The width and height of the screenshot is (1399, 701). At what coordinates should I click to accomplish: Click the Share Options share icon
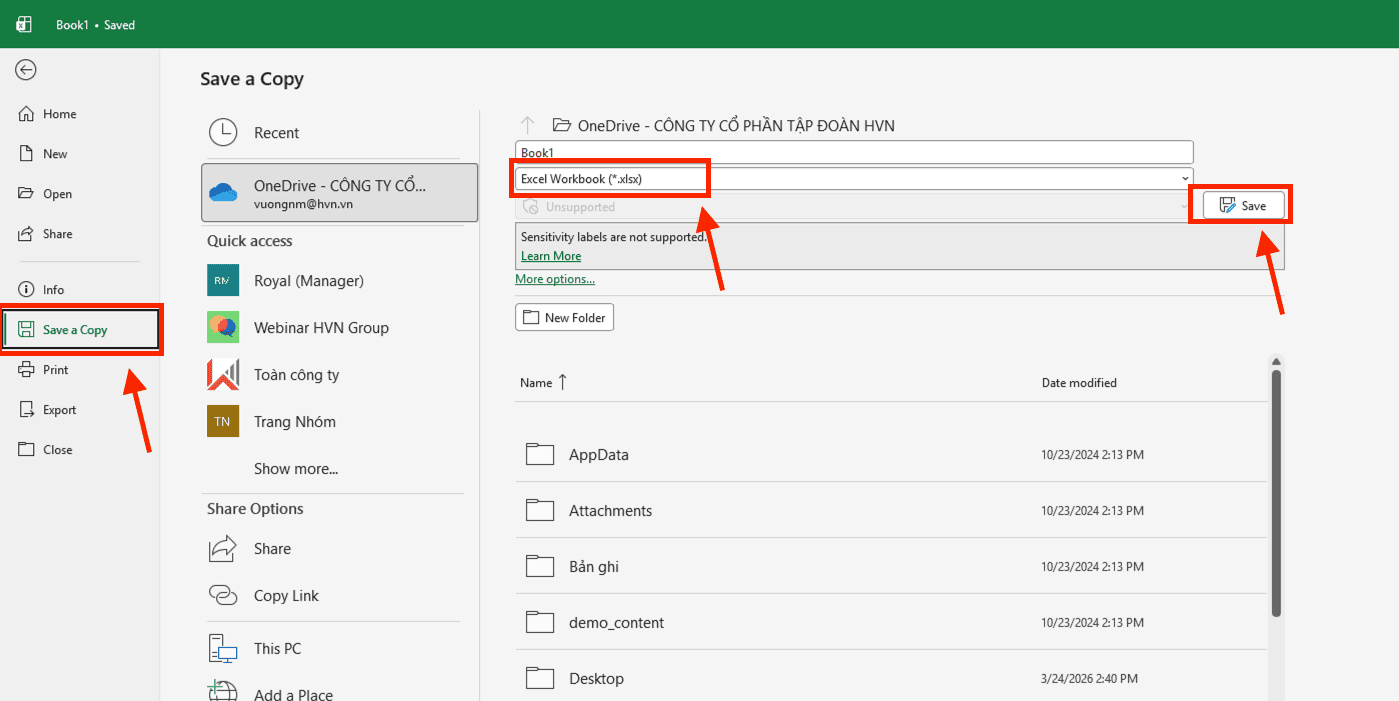click(223, 549)
